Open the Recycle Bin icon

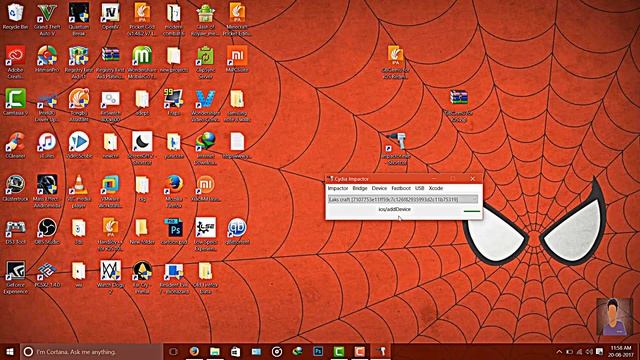[x=16, y=16]
